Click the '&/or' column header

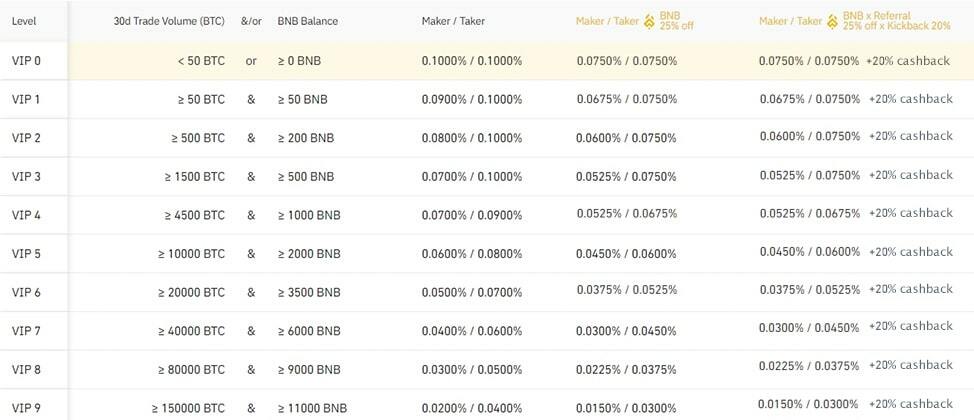tap(251, 20)
